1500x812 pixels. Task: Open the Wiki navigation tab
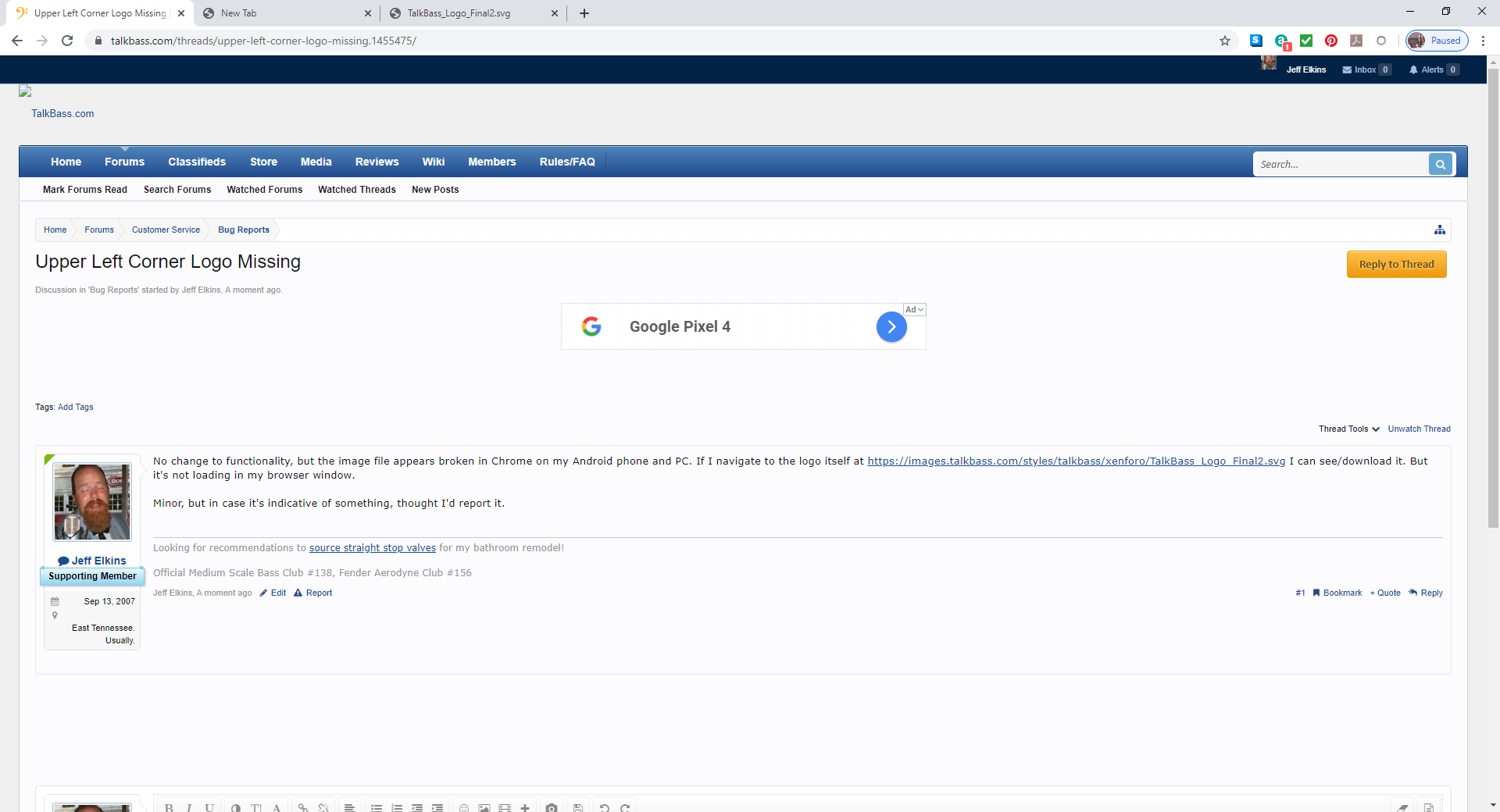434,162
